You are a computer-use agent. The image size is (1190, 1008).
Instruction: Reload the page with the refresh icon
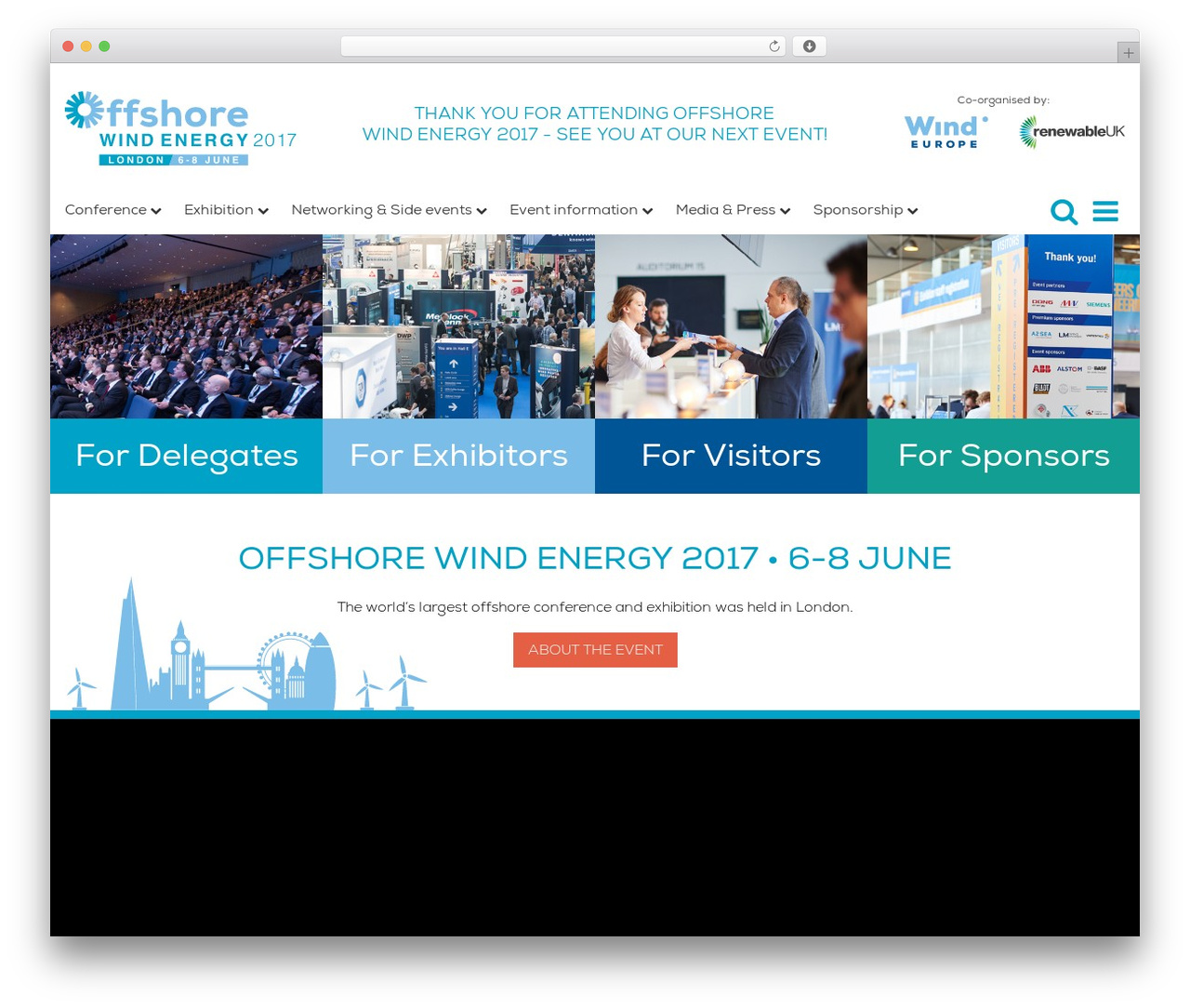[x=774, y=46]
